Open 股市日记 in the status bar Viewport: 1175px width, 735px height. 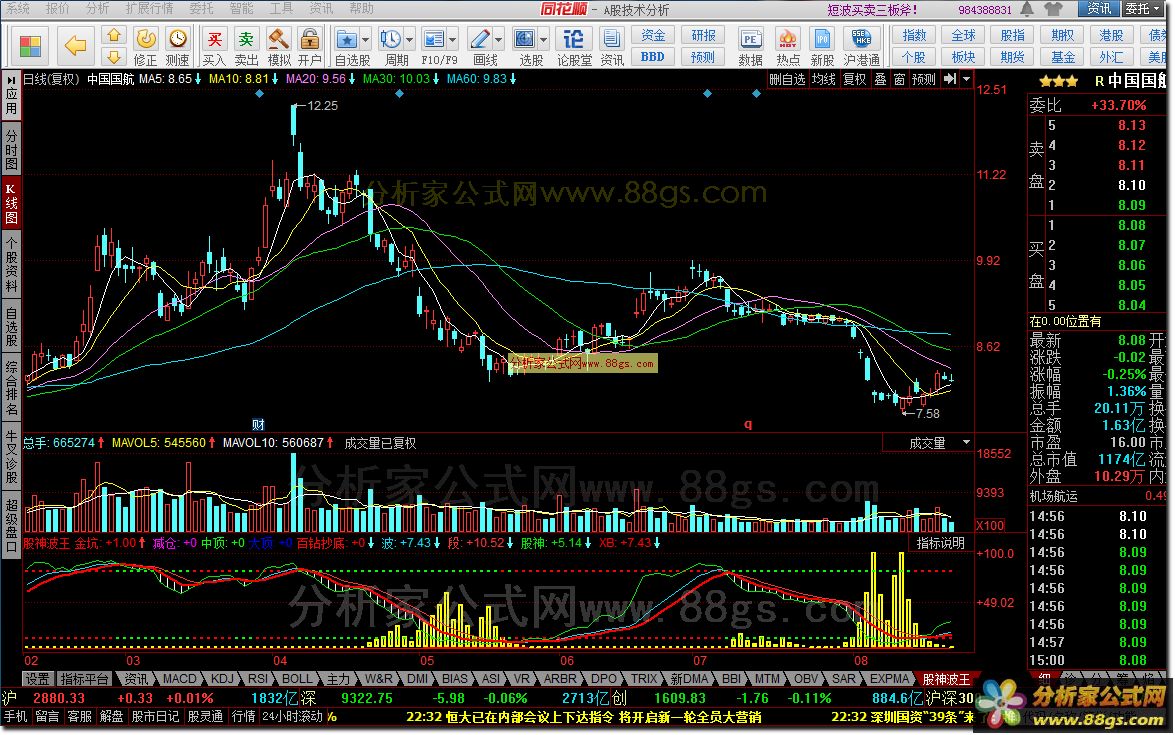click(155, 716)
